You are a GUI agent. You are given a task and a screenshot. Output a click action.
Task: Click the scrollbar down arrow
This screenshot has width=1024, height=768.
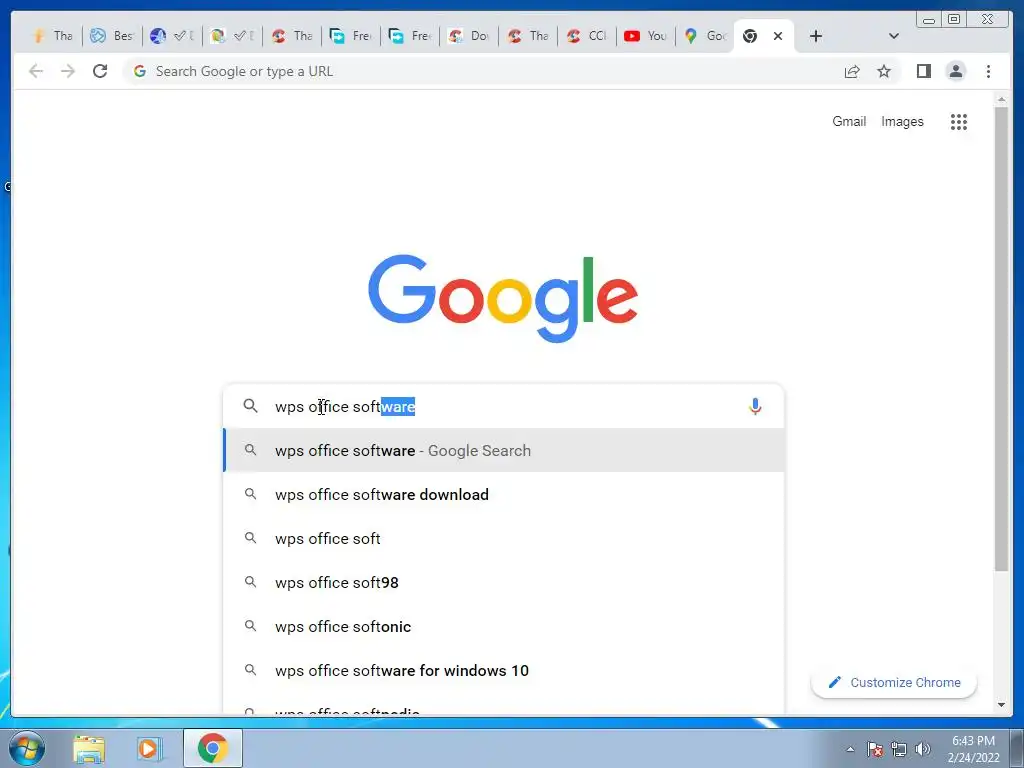[1001, 705]
